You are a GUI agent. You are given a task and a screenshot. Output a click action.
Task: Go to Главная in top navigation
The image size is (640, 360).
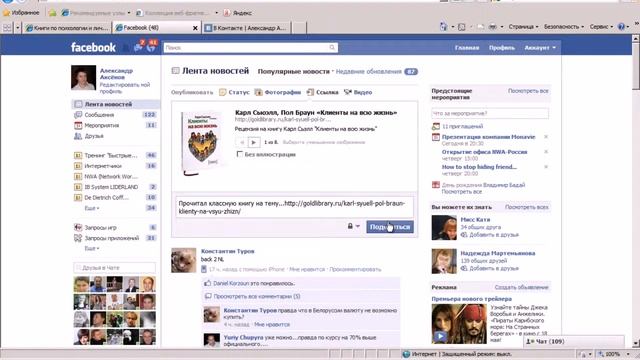click(x=467, y=48)
